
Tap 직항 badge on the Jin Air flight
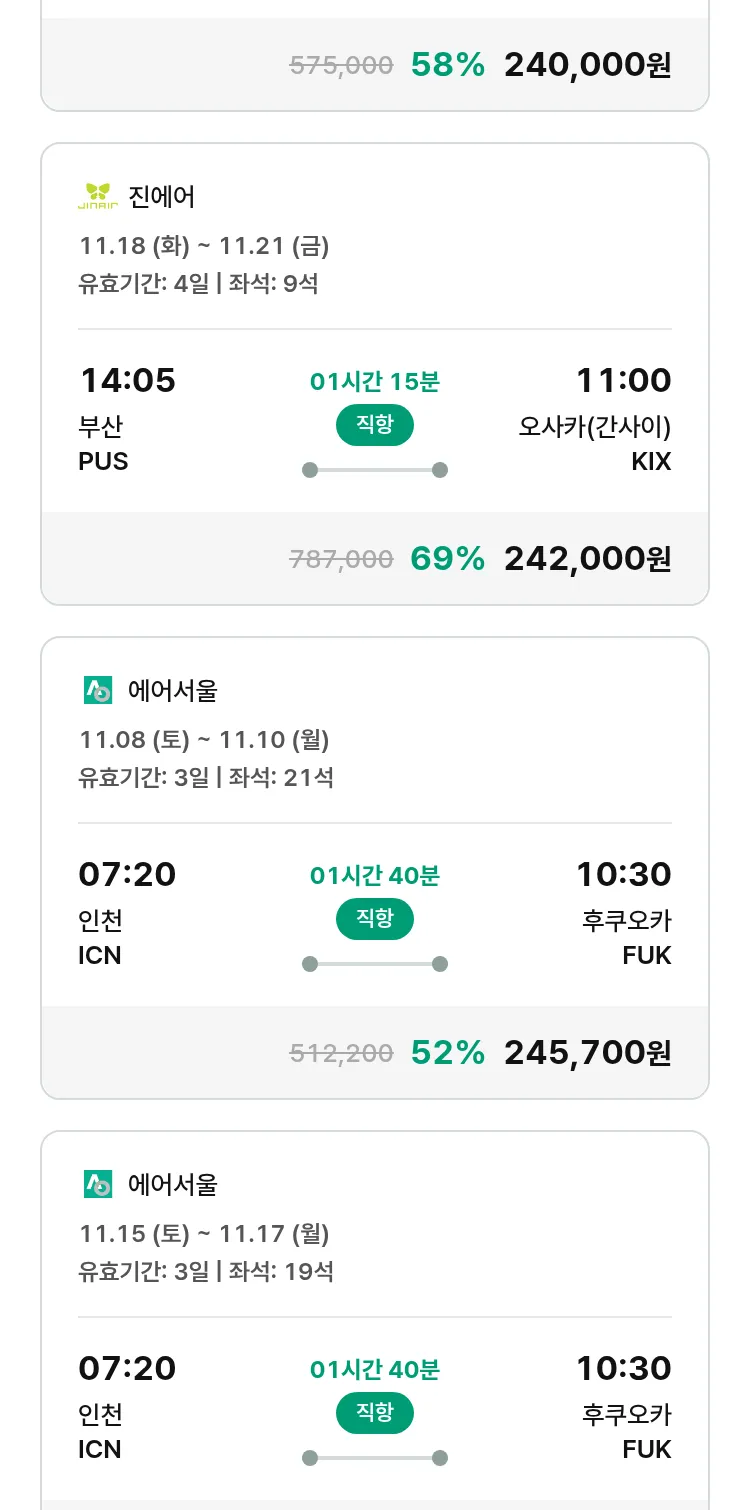tap(375, 425)
